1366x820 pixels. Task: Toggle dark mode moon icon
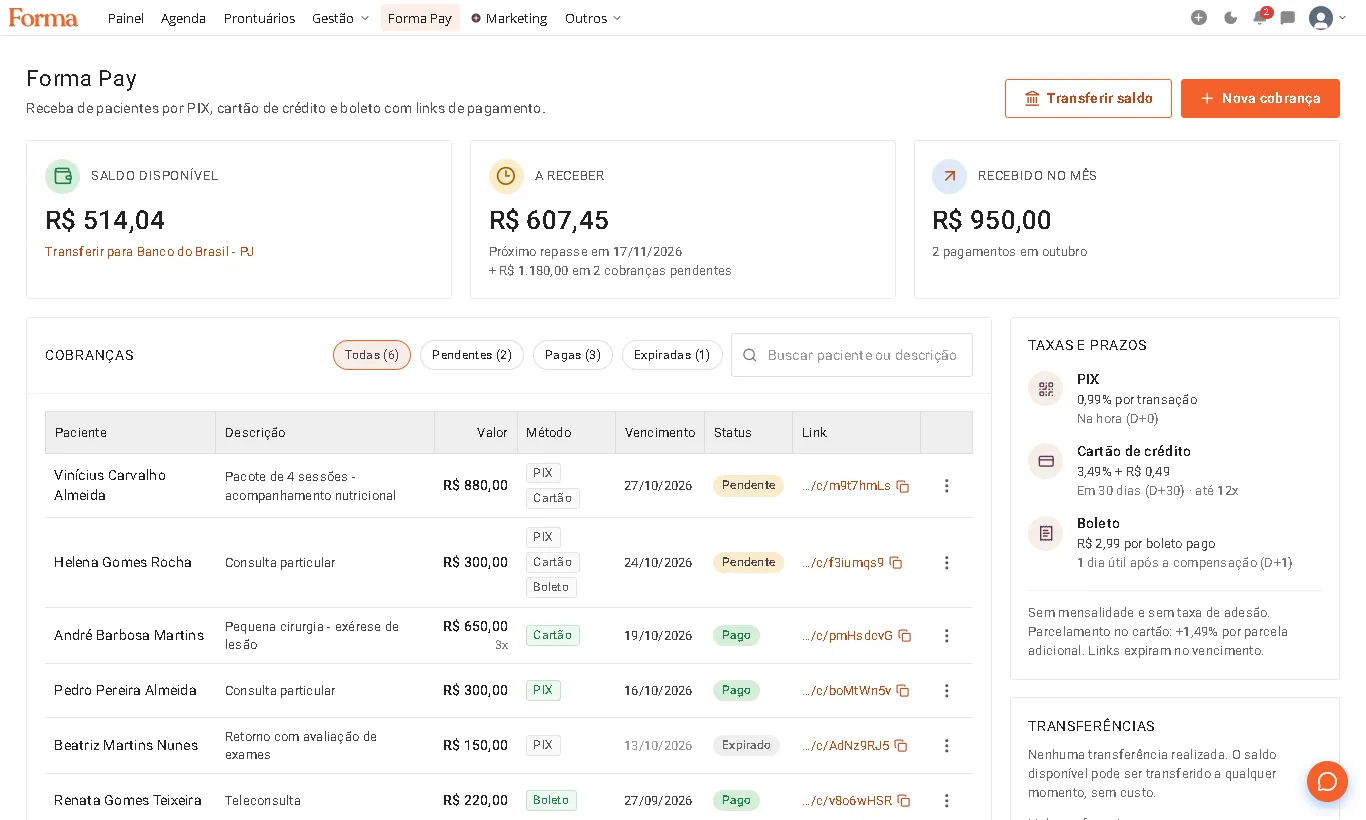pos(1230,18)
